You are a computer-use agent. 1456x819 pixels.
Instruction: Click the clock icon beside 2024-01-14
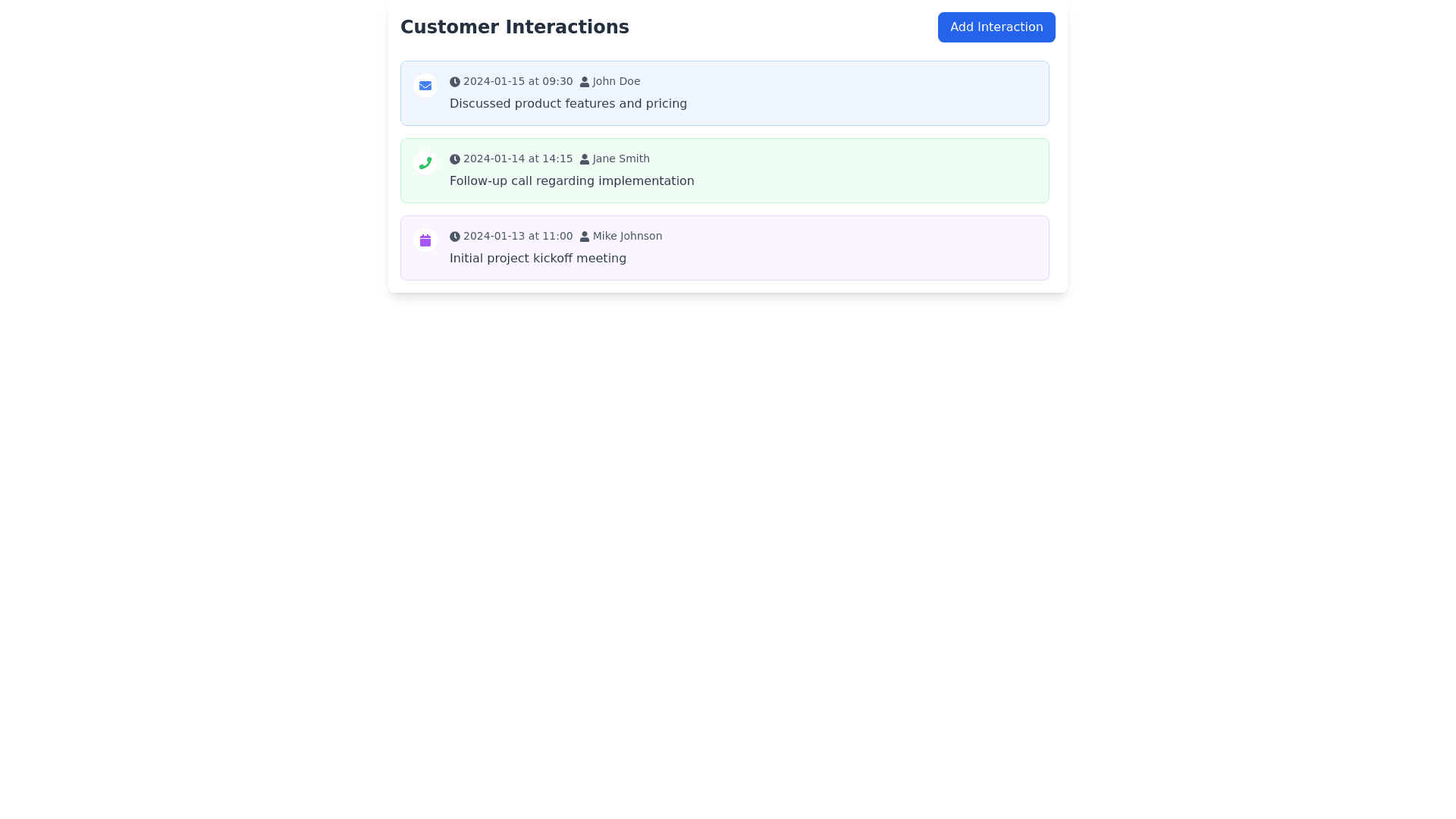pos(455,159)
